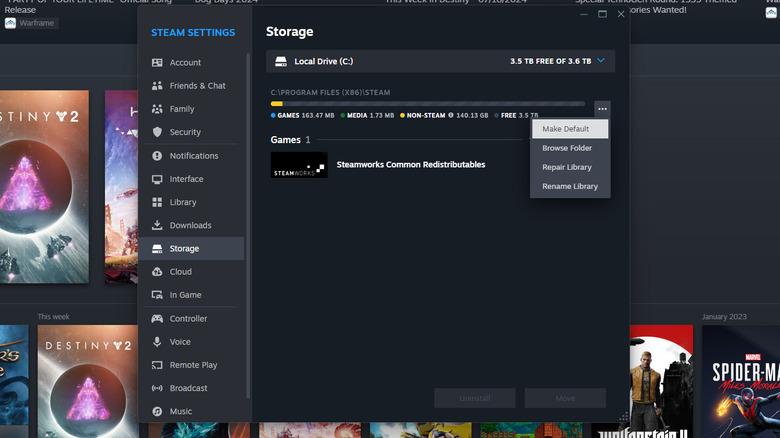Click the Music note icon
The width and height of the screenshot is (780, 438).
point(157,412)
